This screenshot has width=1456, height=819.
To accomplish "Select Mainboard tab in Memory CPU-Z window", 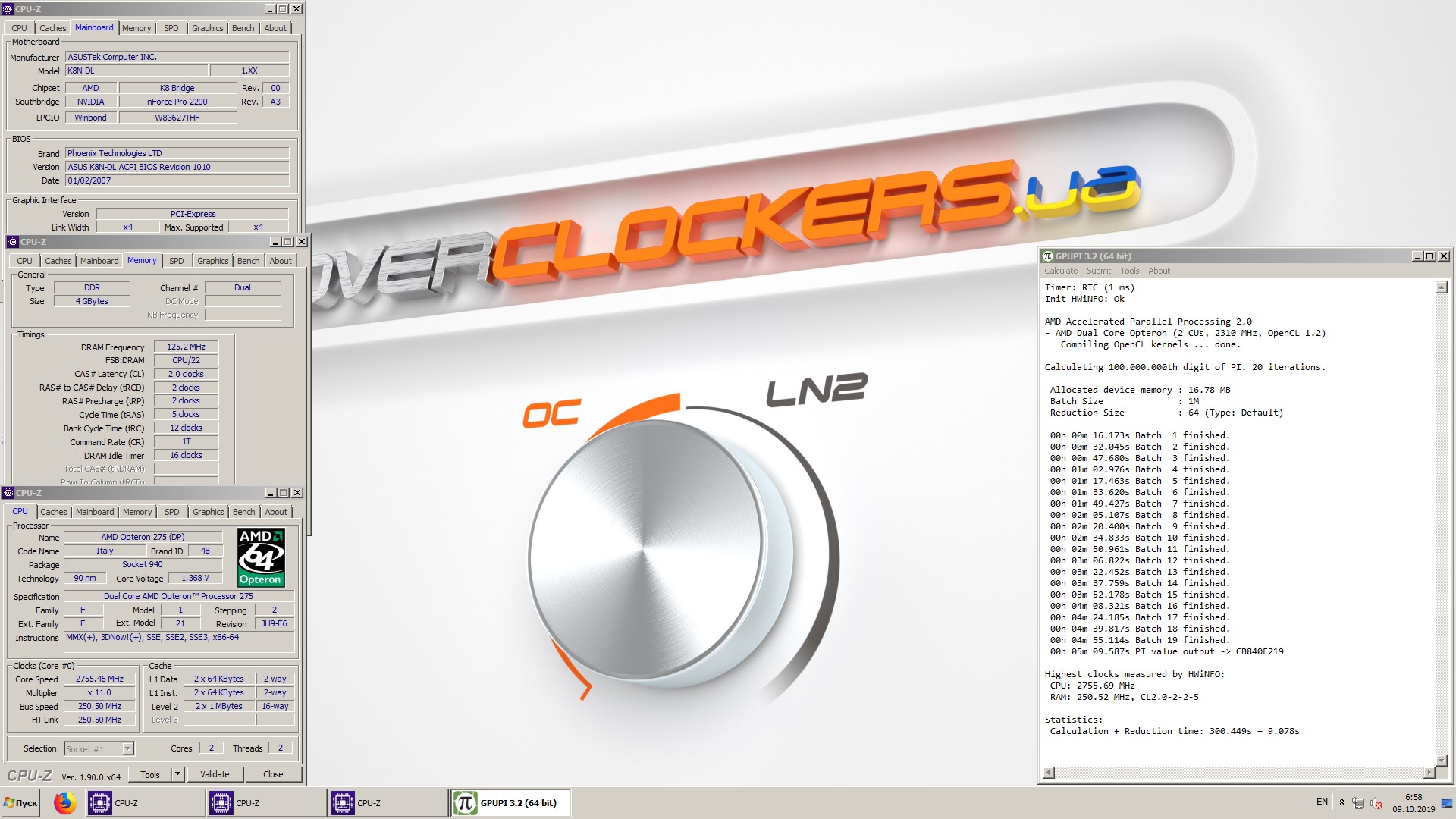I will point(99,261).
